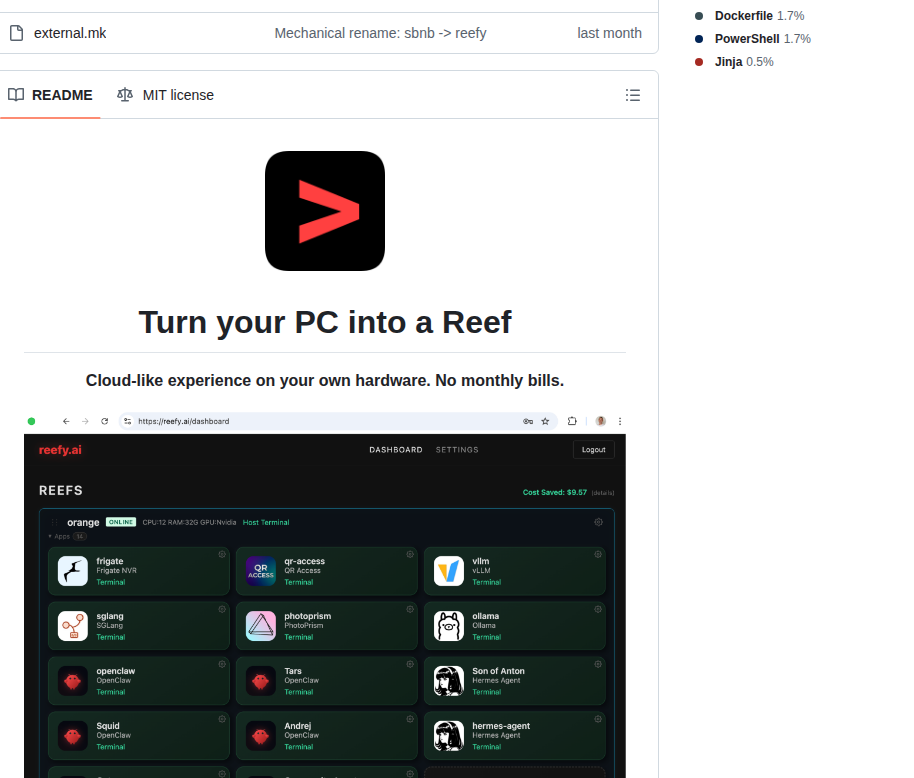Viewport: 914px width, 778px height.
Task: Click the red arrow Reefy logo image
Action: pyautogui.click(x=325, y=211)
